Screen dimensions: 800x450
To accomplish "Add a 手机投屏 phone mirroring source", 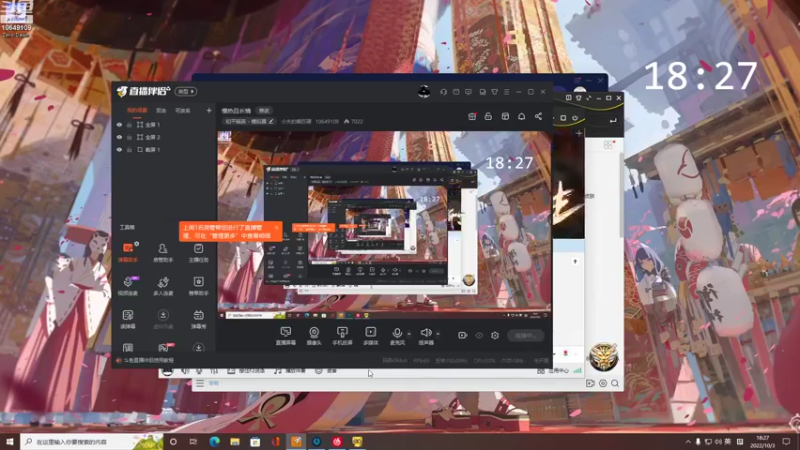I will pyautogui.click(x=342, y=336).
